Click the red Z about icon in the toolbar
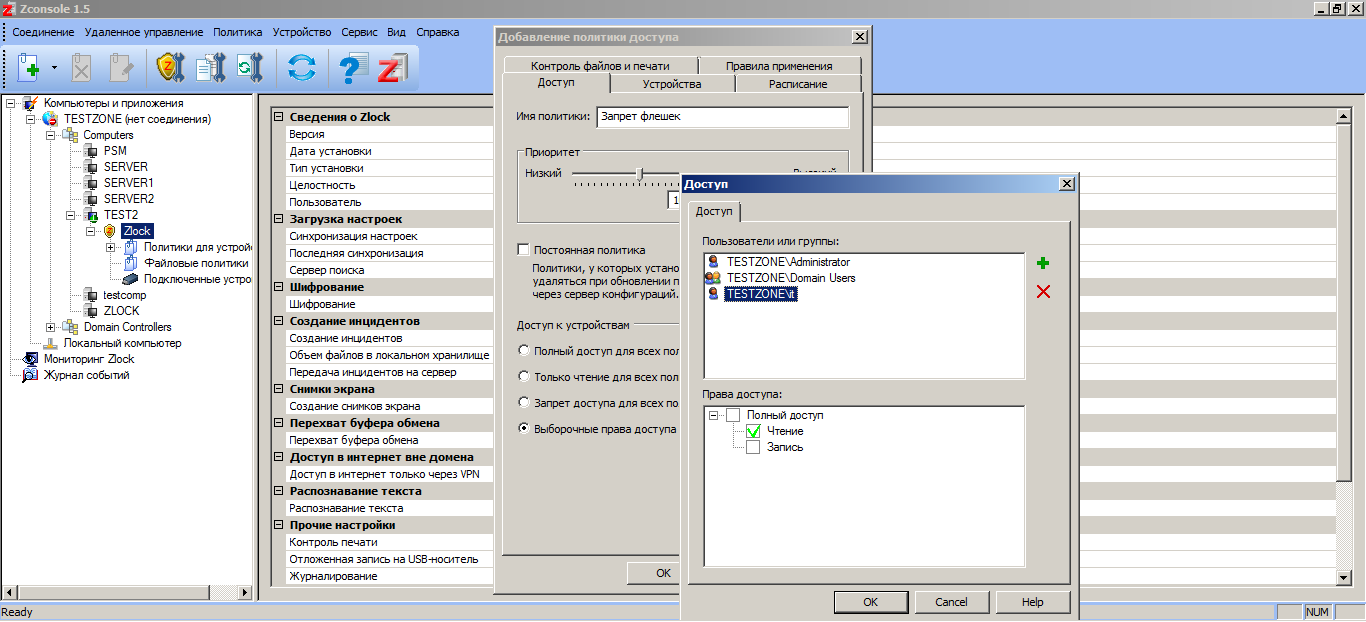Viewport: 1366px width, 622px height. 391,68
